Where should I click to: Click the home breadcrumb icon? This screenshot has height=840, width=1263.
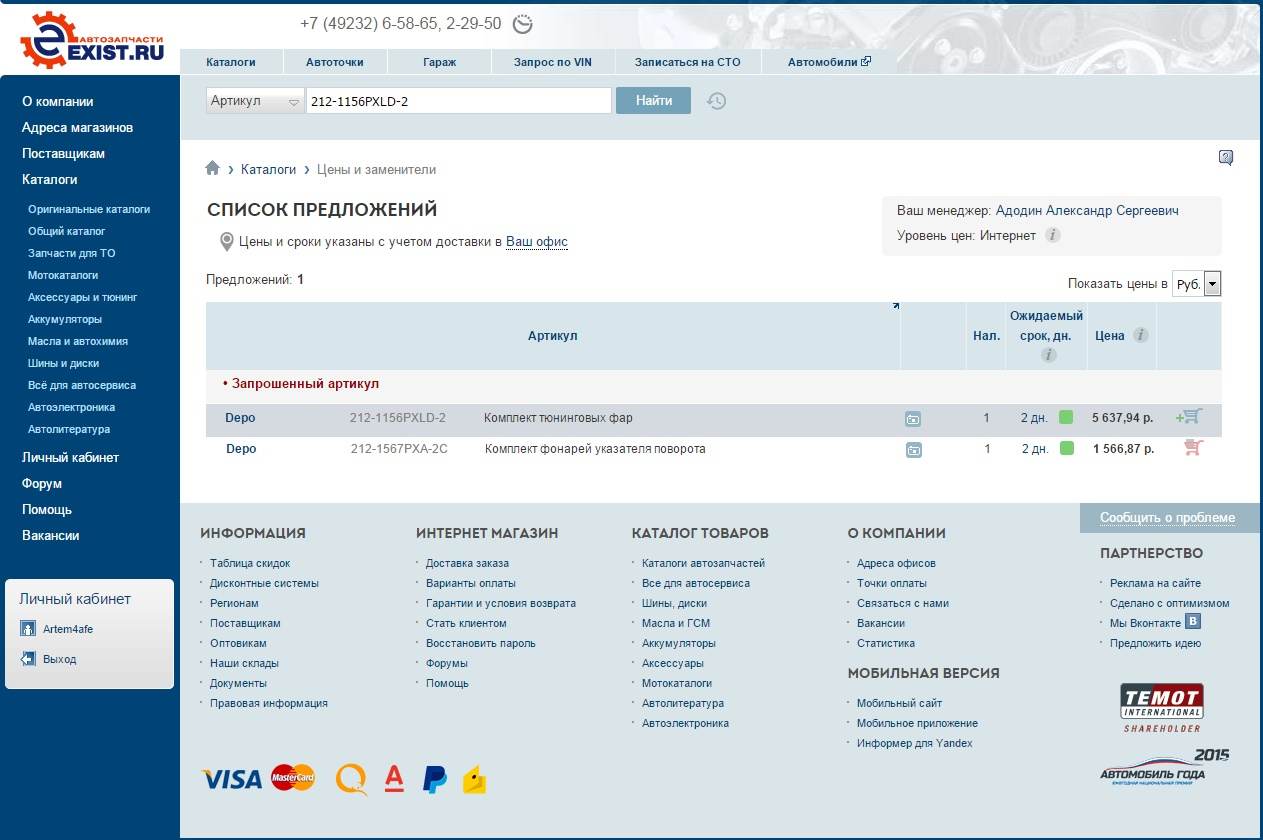coord(212,169)
